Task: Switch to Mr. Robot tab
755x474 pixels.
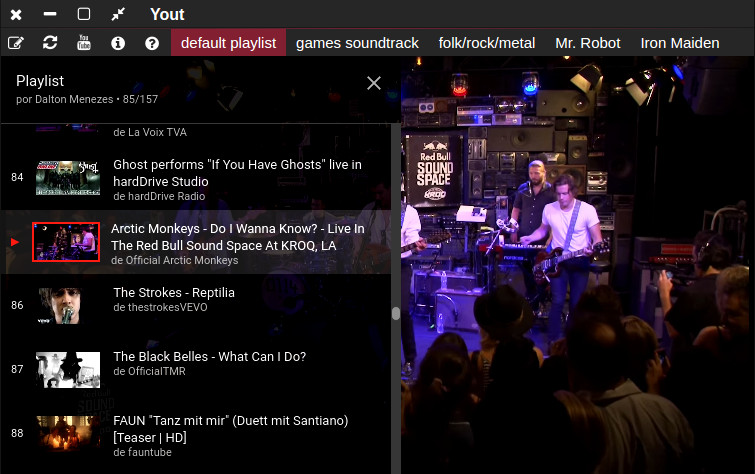Action: click(x=587, y=43)
